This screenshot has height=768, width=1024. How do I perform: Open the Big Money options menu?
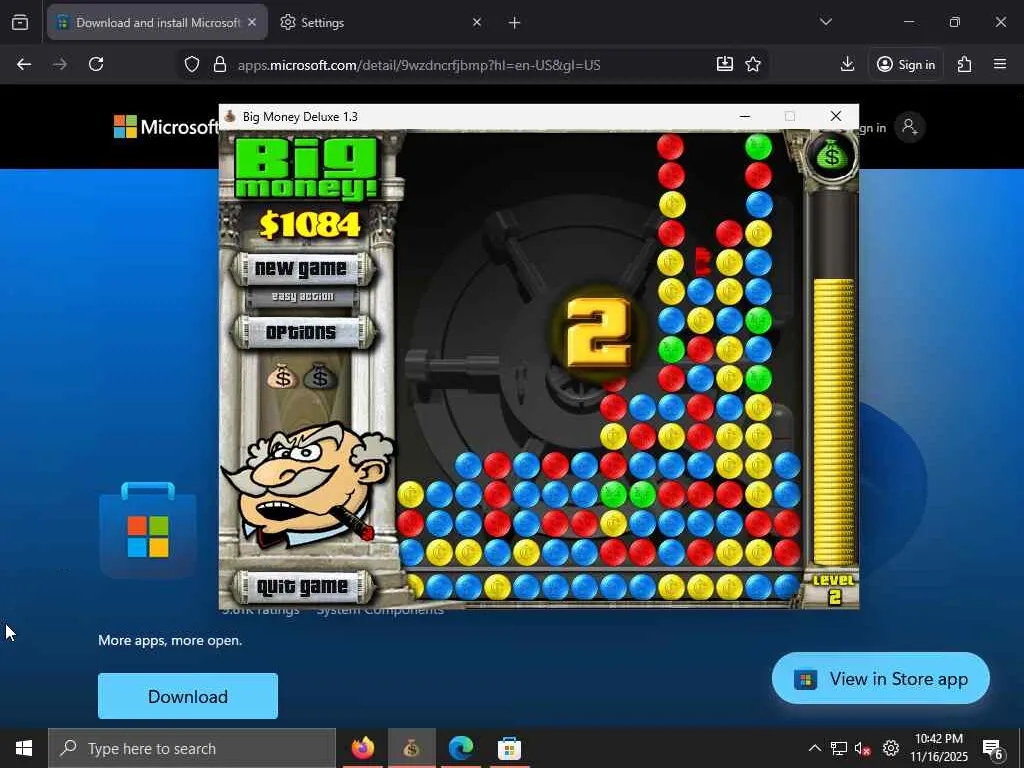tap(301, 332)
